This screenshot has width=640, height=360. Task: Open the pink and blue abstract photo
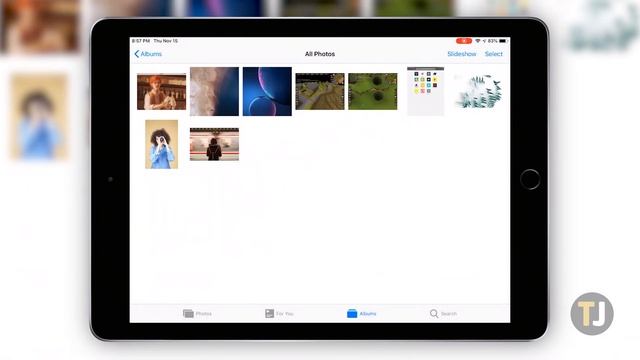[214, 91]
